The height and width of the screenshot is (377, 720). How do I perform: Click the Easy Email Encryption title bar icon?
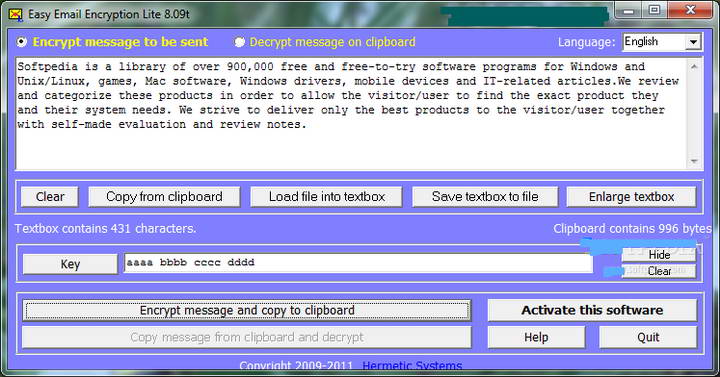tap(15, 14)
